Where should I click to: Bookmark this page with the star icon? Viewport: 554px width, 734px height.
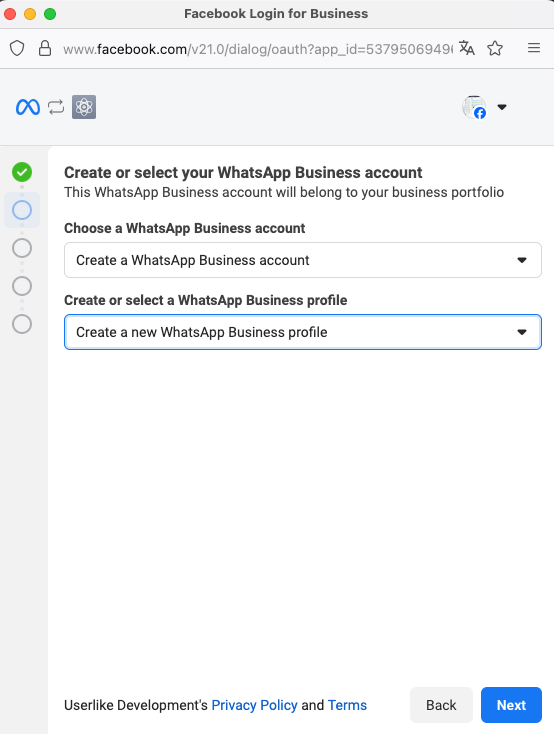tap(495, 48)
